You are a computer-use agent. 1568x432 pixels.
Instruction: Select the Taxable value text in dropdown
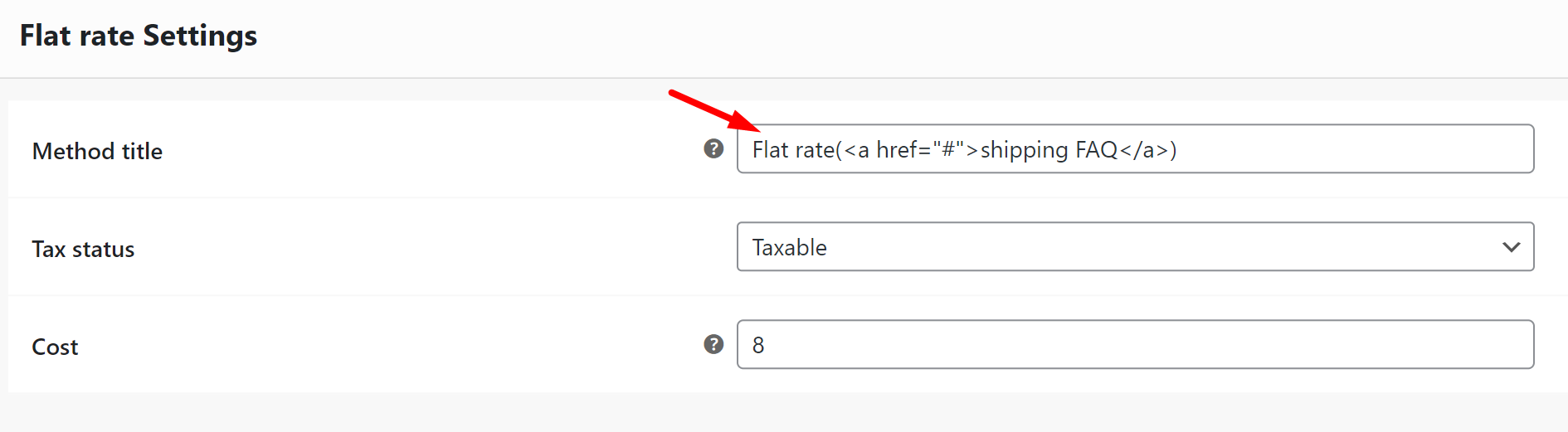(789, 247)
